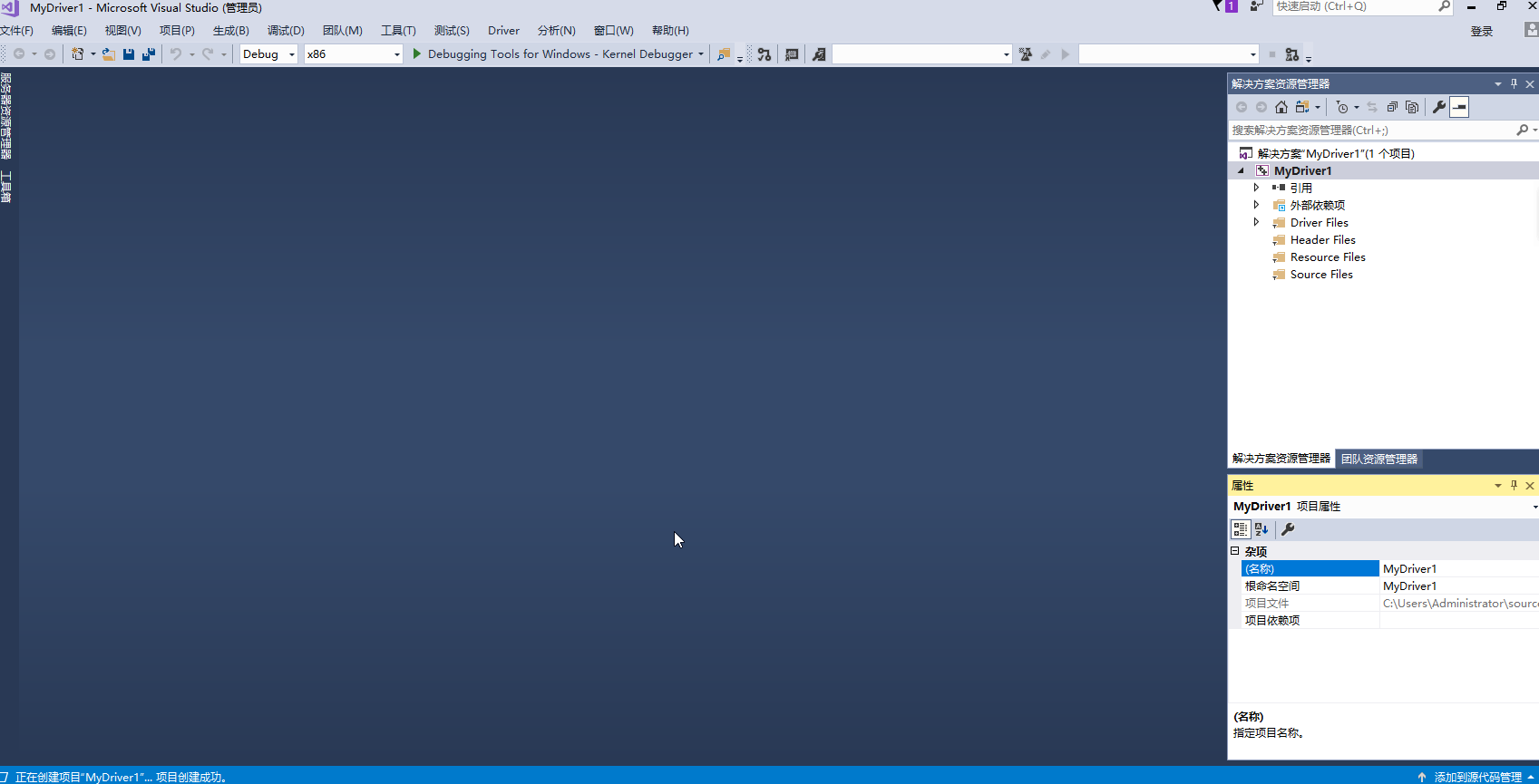1539x784 pixels.
Task: Click the Redo arrow icon
Action: tap(208, 54)
